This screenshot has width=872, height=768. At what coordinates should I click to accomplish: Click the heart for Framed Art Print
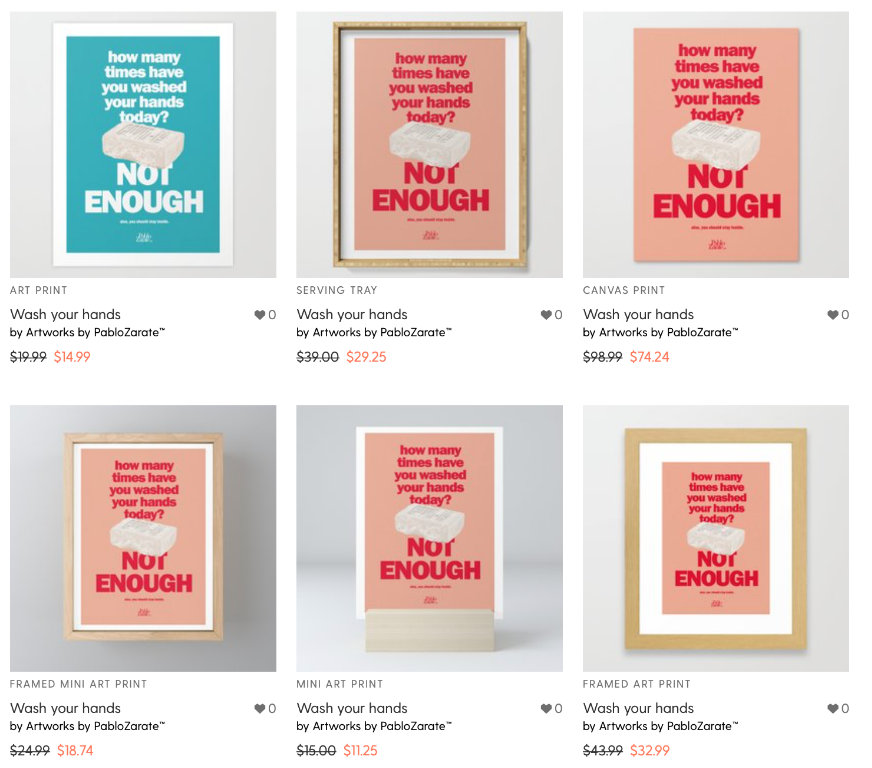click(x=833, y=708)
